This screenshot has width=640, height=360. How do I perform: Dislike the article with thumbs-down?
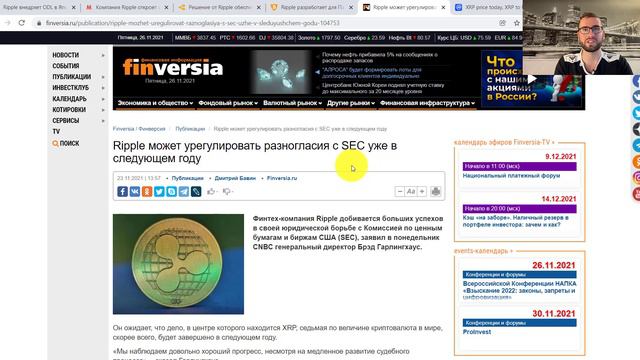227,191
